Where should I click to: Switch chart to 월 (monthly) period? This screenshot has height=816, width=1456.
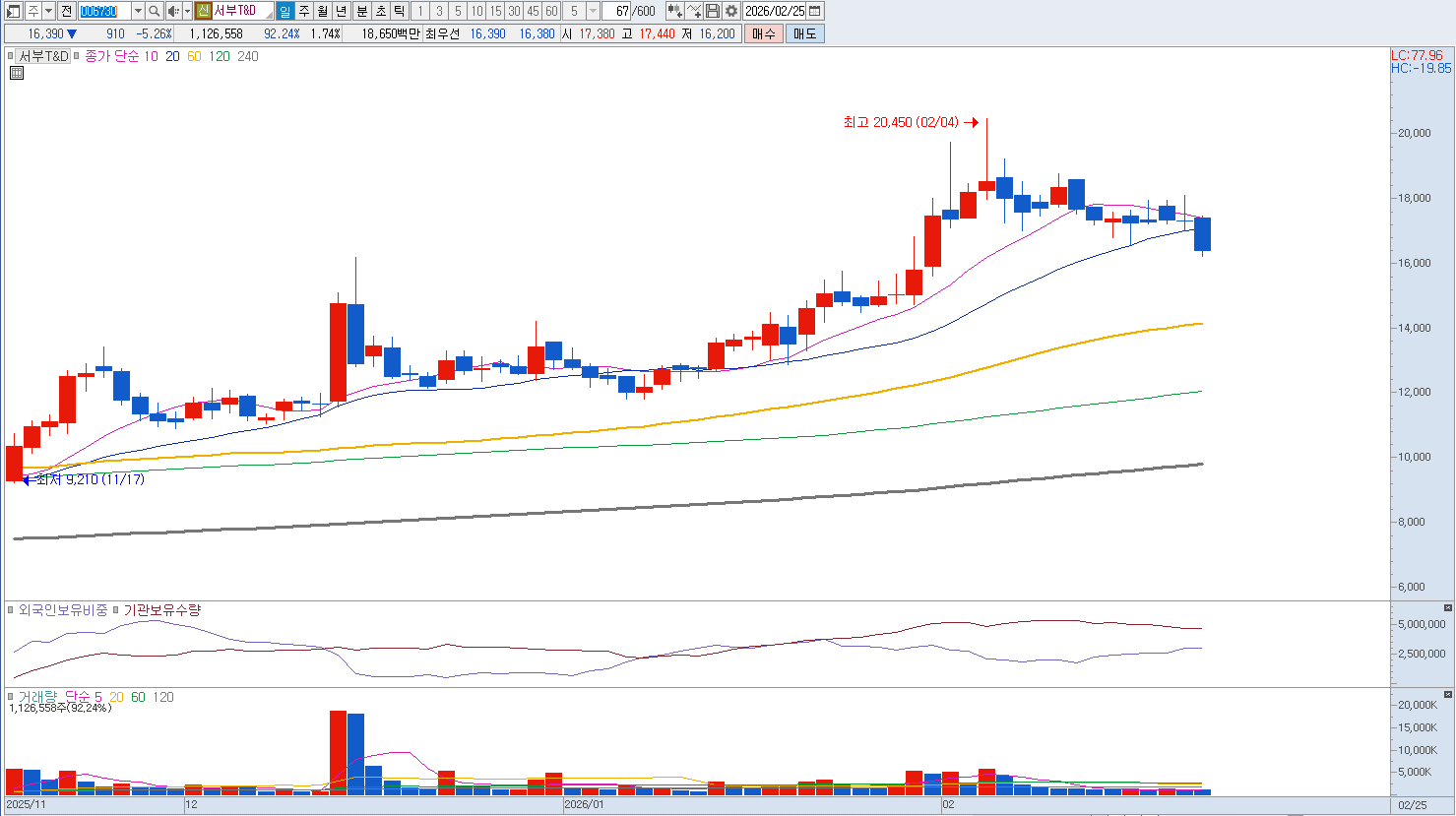click(322, 11)
